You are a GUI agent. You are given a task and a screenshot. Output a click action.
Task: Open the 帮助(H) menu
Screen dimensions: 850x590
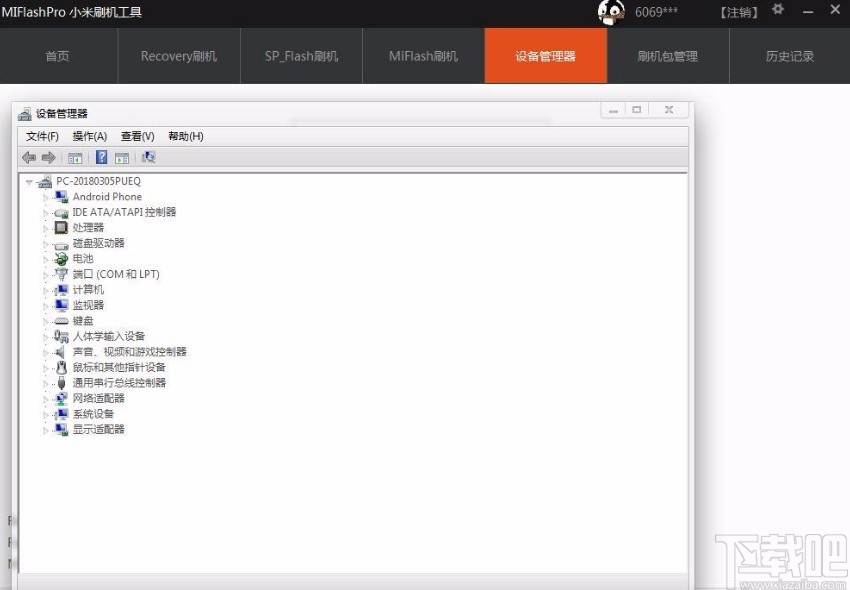pos(186,136)
